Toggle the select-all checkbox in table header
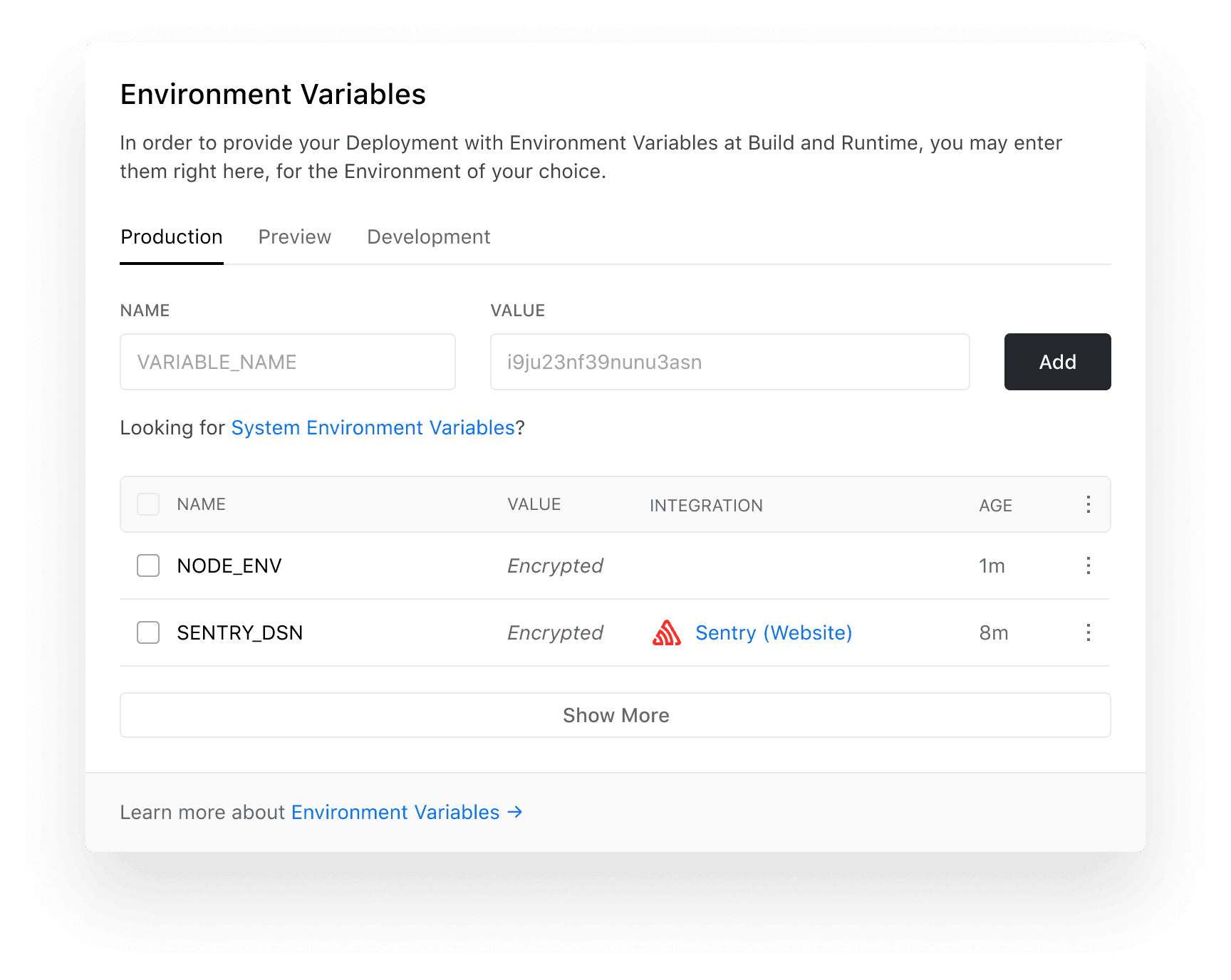 (148, 504)
